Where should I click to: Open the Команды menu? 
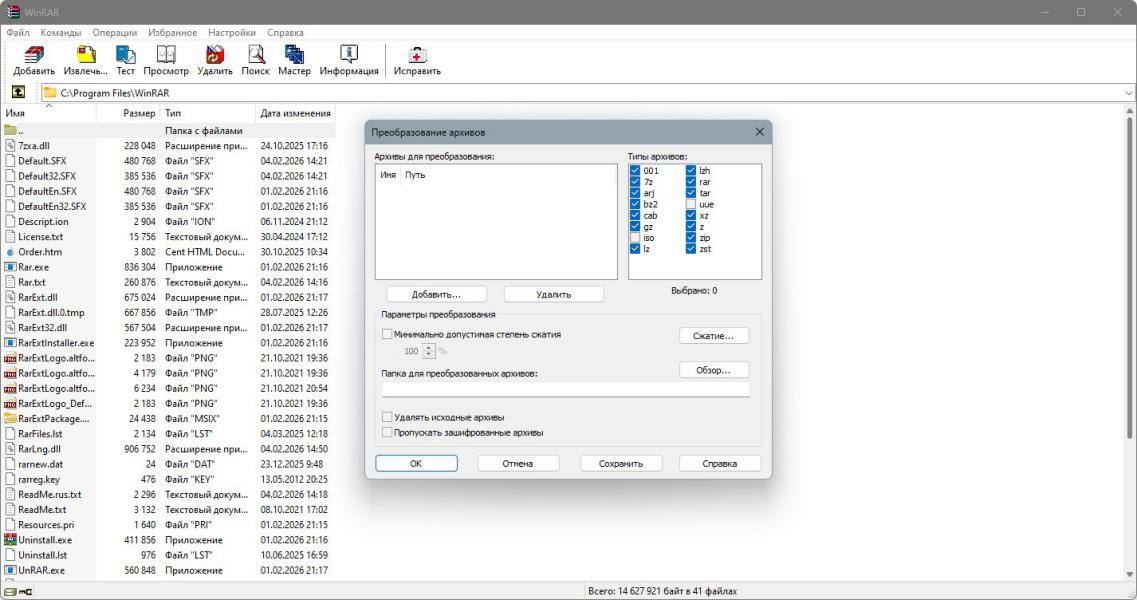coord(63,33)
